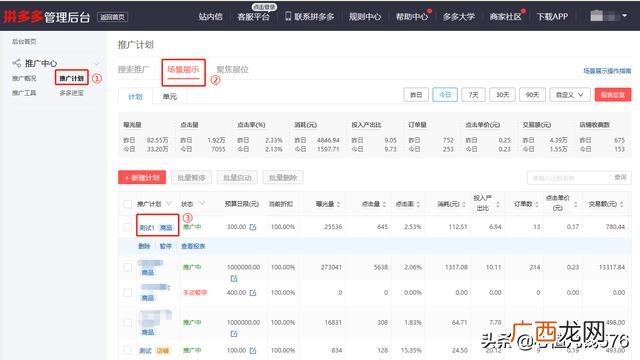Check the box for plan 测试 店铺
This screenshot has width=640, height=360.
[x=128, y=350]
